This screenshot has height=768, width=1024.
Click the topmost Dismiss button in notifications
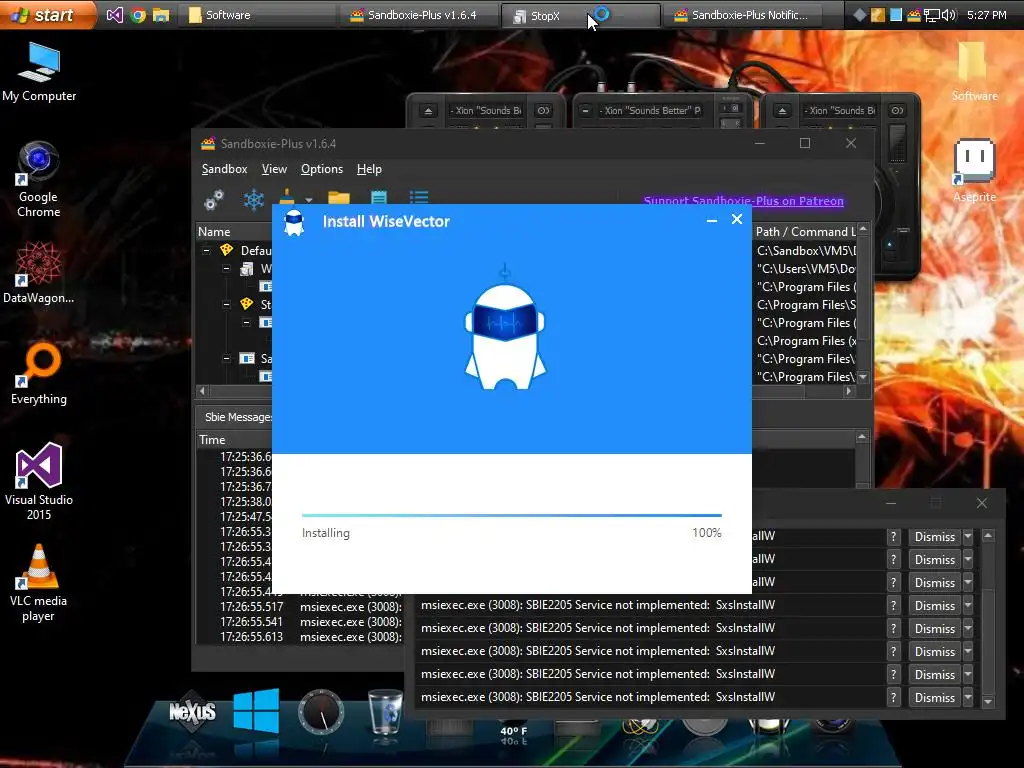(x=934, y=537)
